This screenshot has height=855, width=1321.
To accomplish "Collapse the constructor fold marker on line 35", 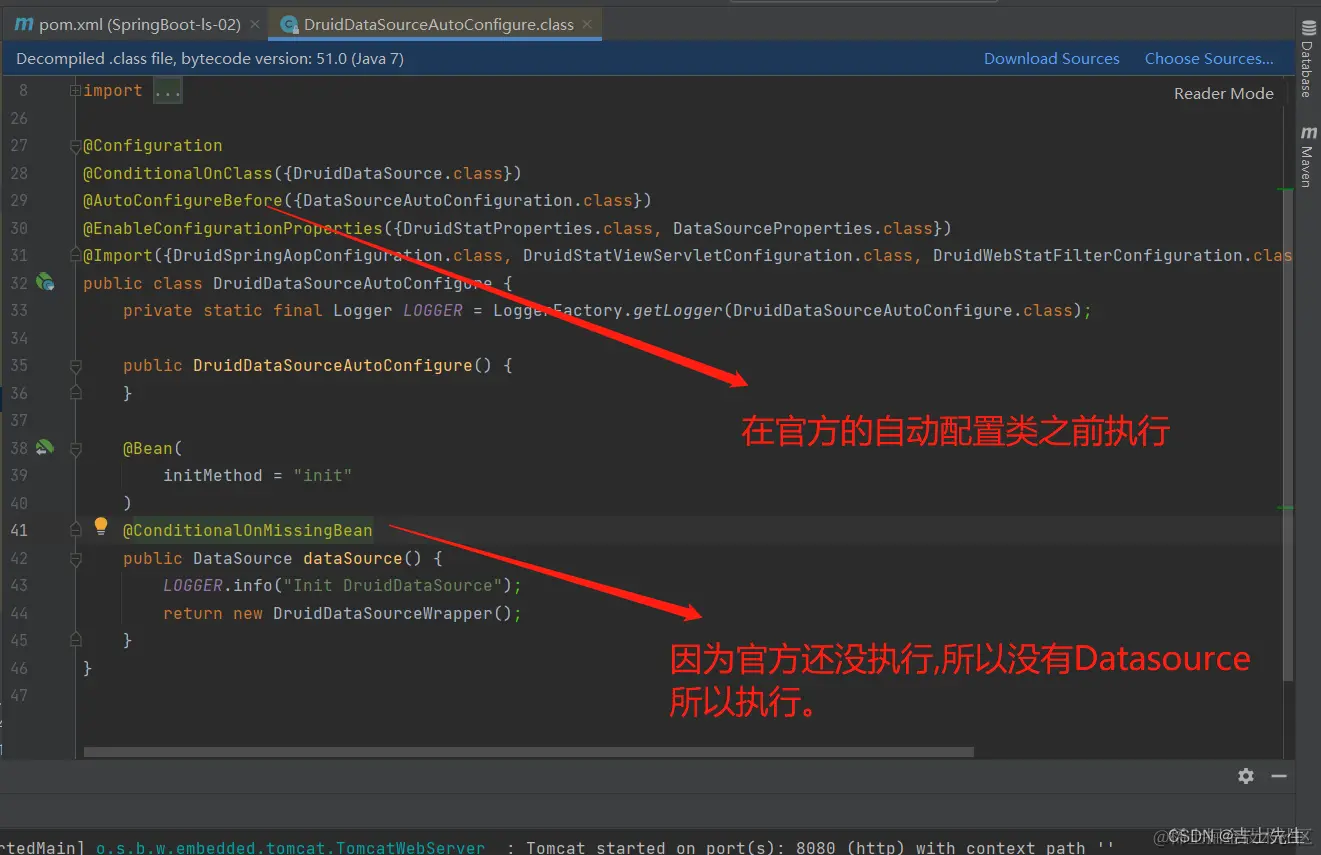I will [75, 366].
